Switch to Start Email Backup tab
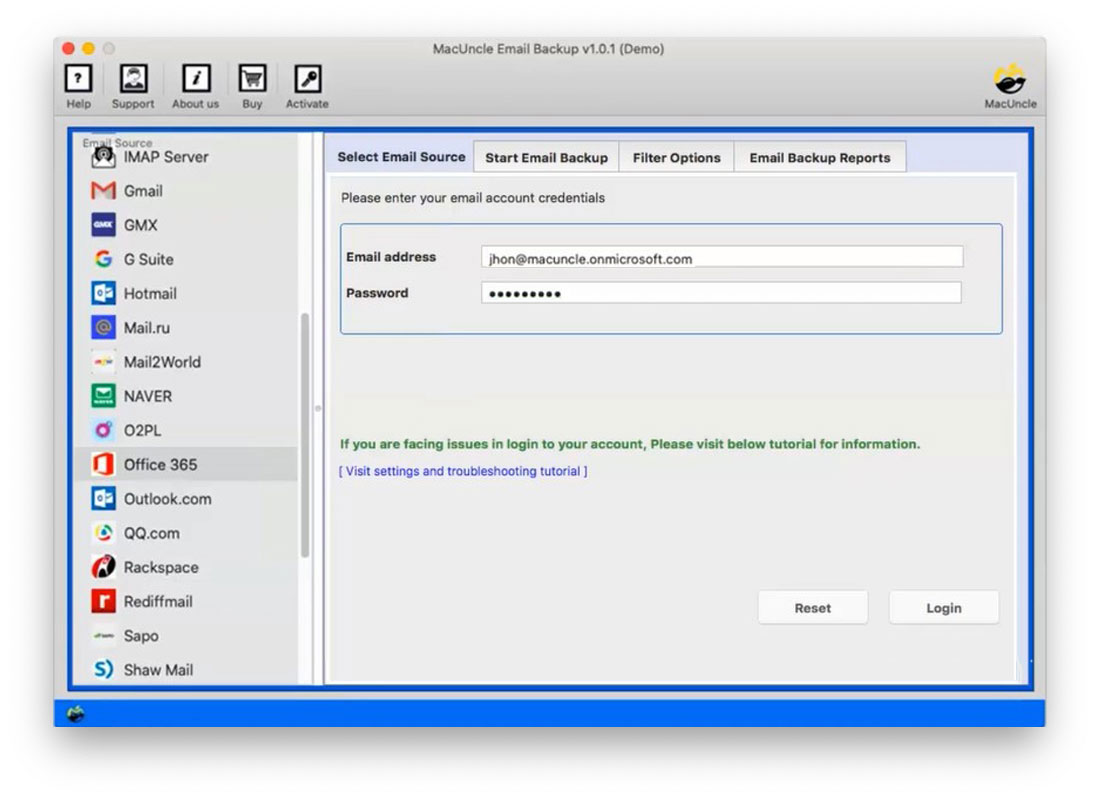 546,158
